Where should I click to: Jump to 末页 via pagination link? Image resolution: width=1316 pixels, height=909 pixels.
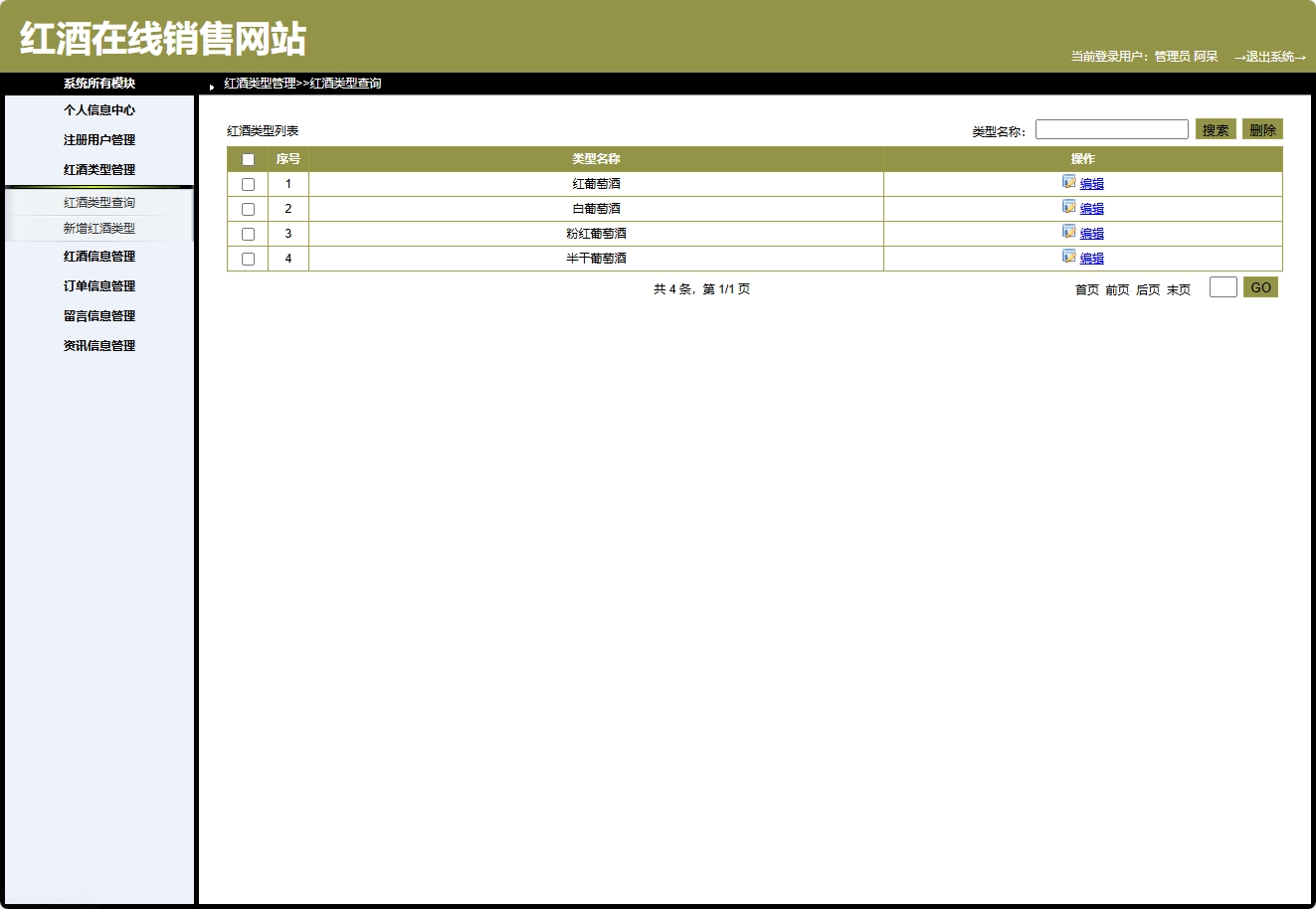click(x=1178, y=290)
